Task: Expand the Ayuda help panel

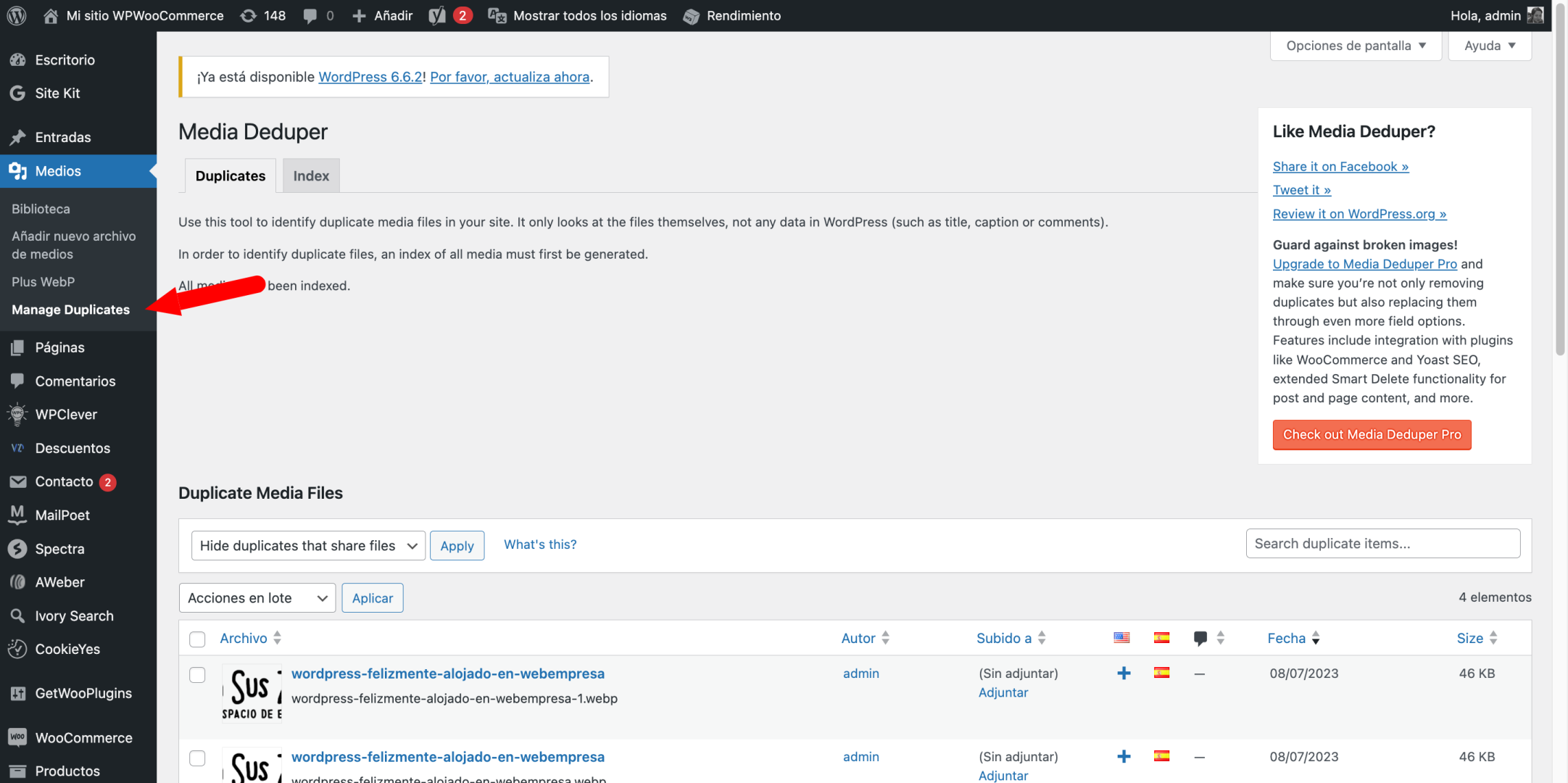Action: point(1490,46)
